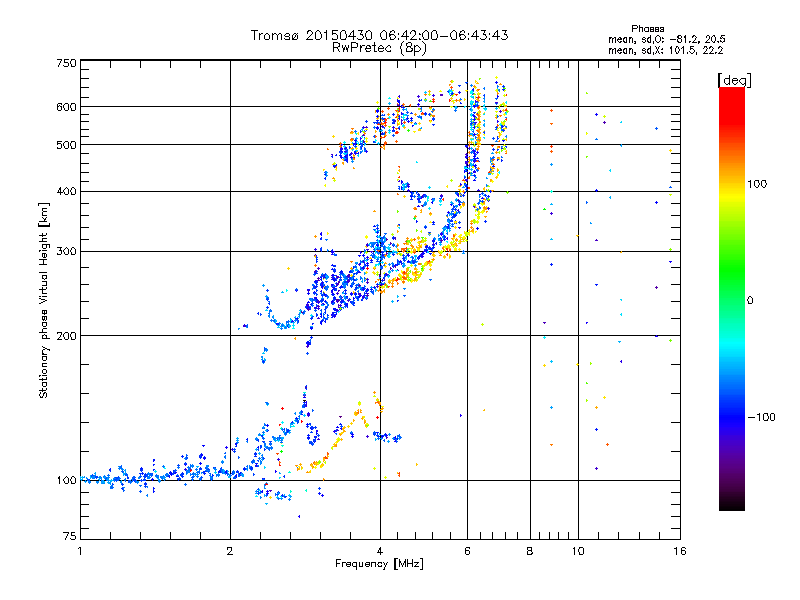Click the title "Tromsø 20150430 06:42:00-06:43:43"
Image resolution: width=800 pixels, height=600 pixels.
point(379,35)
